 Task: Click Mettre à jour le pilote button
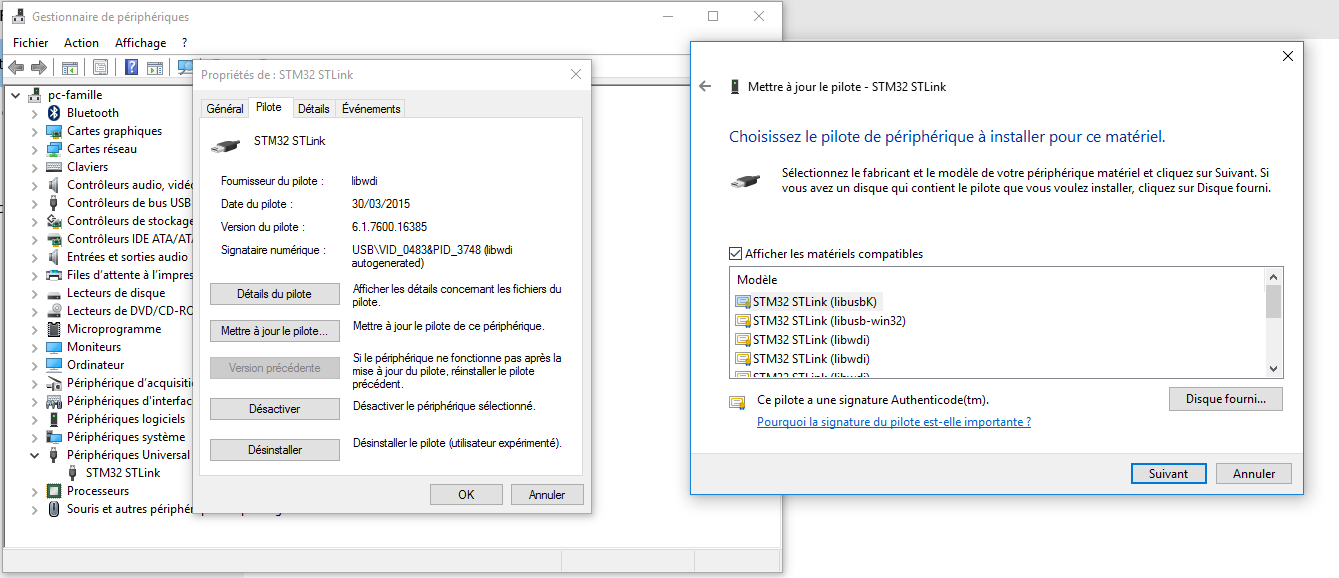[x=275, y=331]
